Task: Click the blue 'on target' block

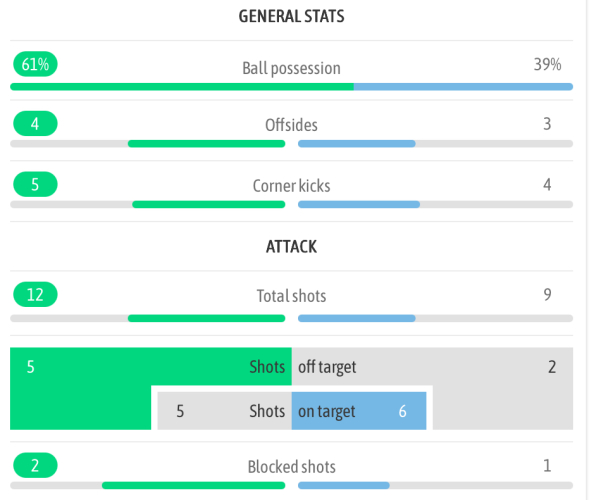Action: click(x=358, y=411)
